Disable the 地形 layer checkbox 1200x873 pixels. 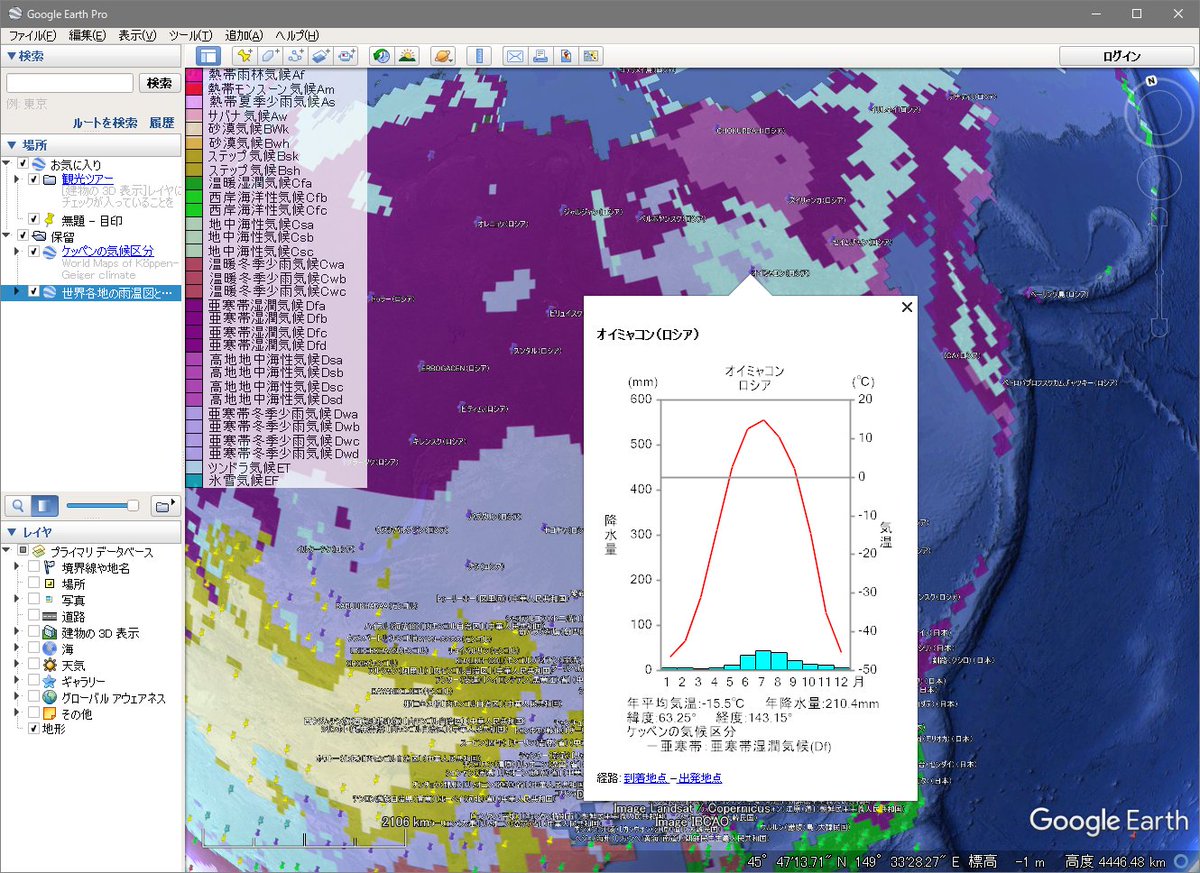[x=34, y=728]
